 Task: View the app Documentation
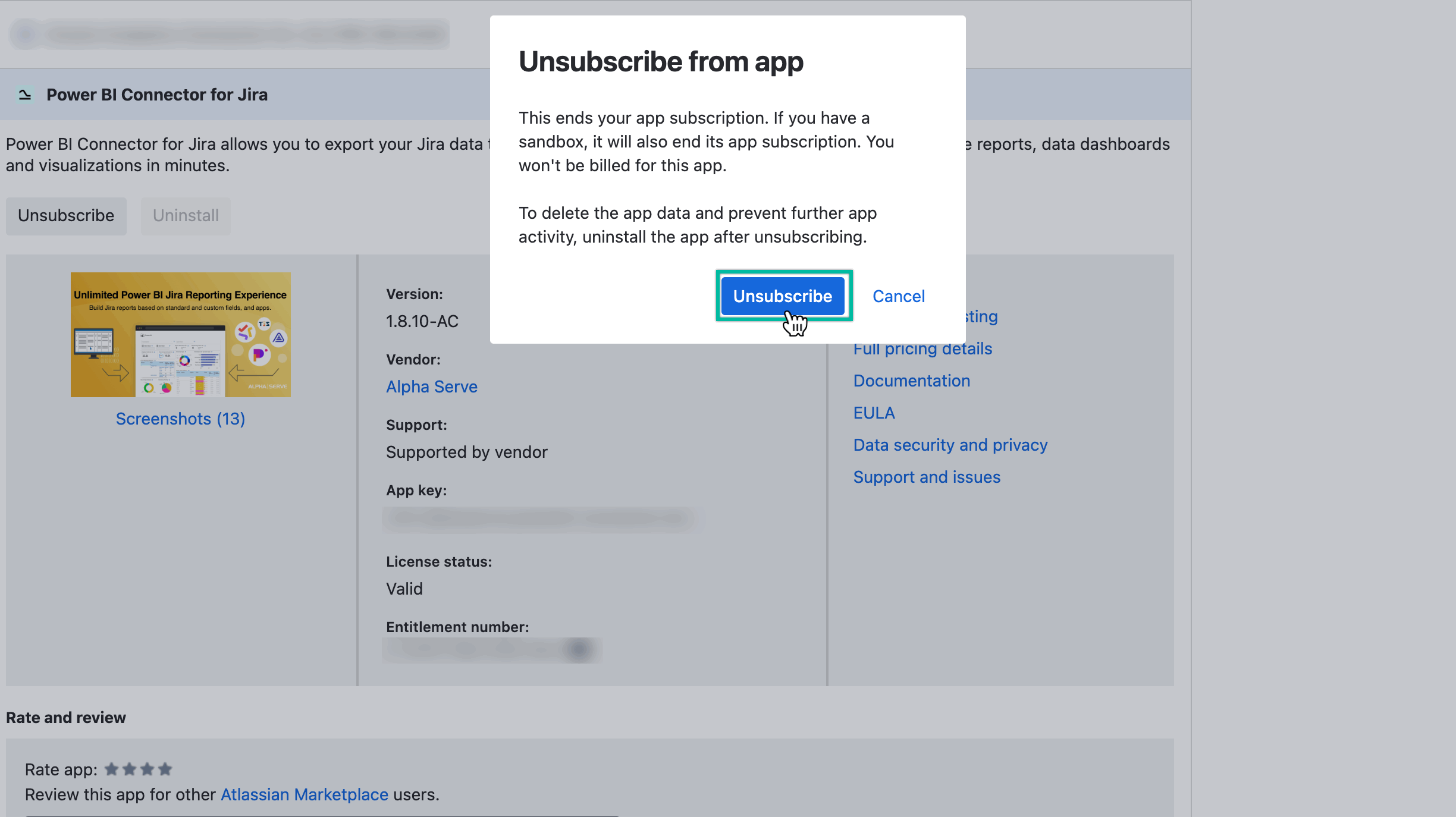coord(912,381)
